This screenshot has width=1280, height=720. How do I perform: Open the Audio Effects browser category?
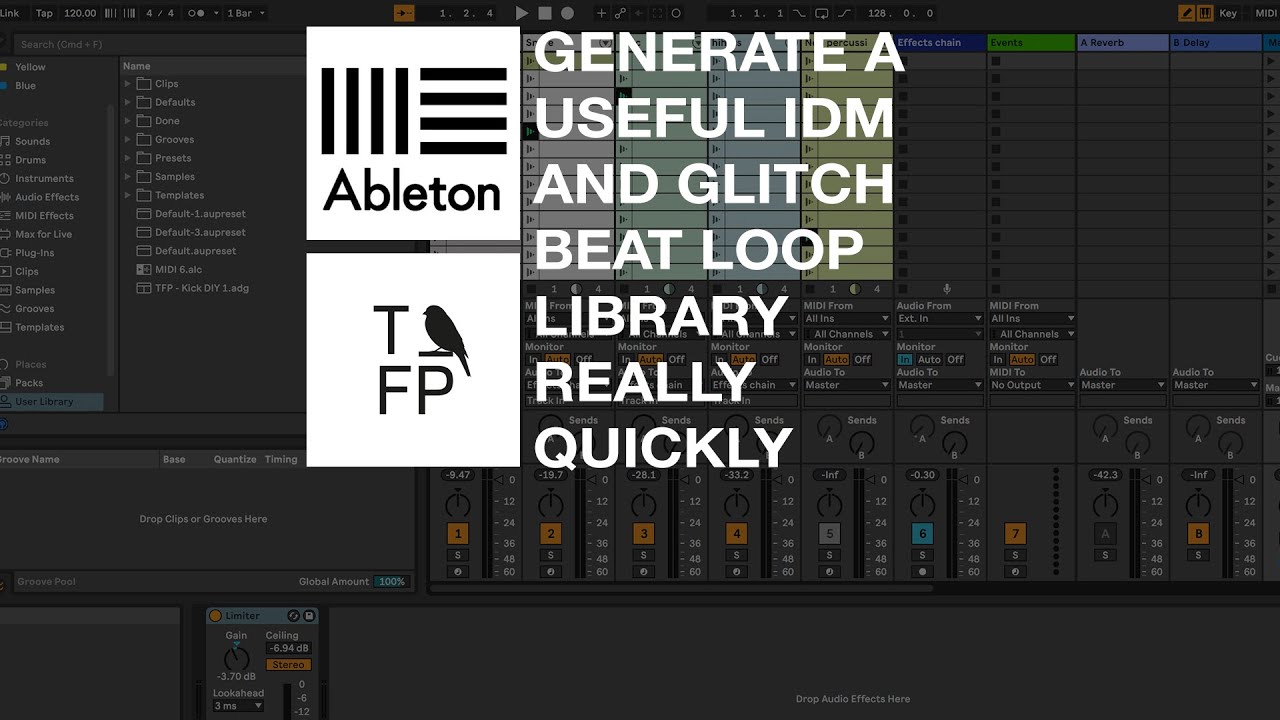46,197
